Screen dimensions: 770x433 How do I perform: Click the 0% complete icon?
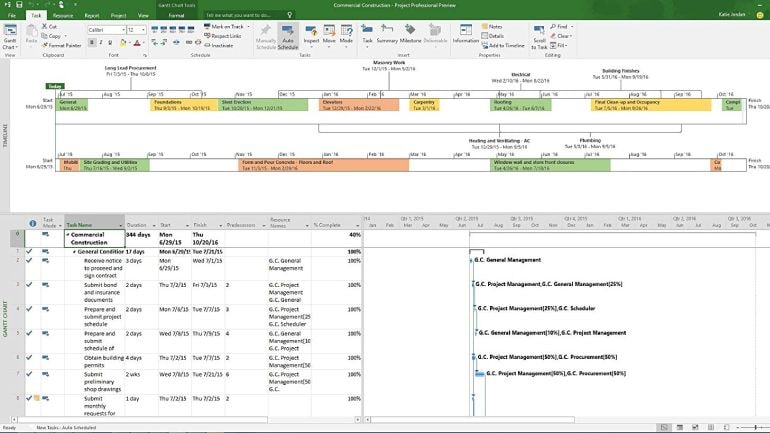pyautogui.click(x=155, y=29)
